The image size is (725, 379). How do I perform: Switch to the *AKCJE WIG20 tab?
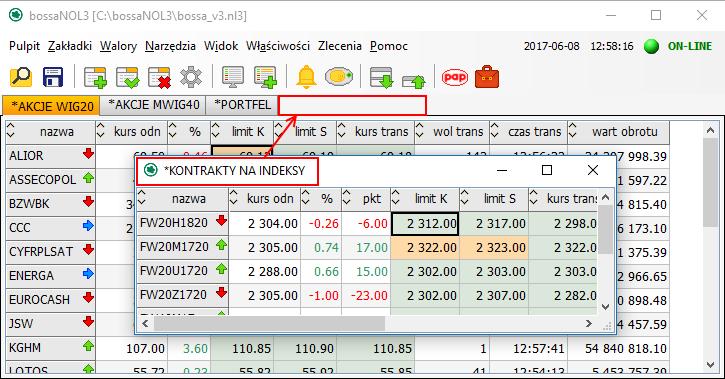(51, 106)
